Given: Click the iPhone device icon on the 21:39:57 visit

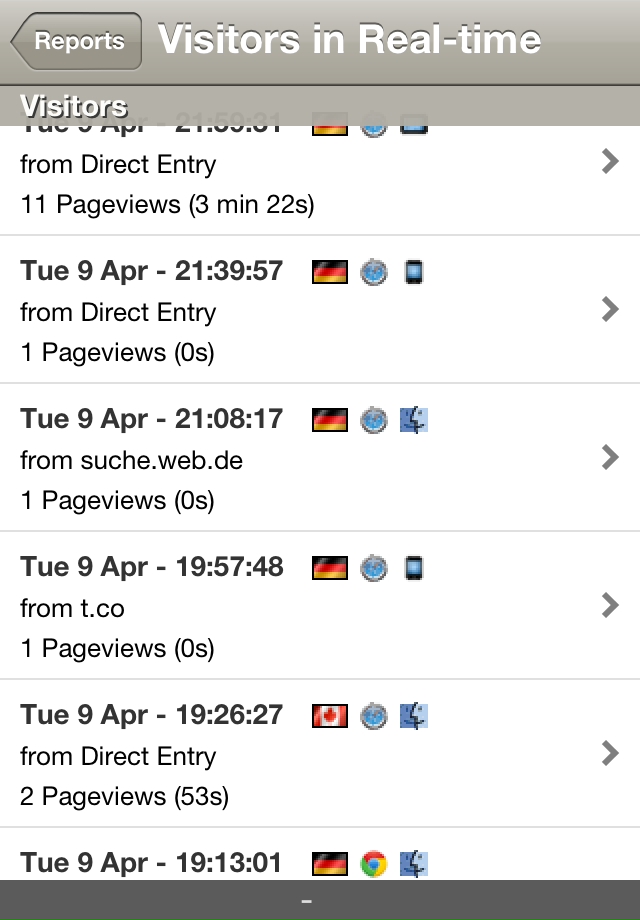Looking at the screenshot, I should (x=414, y=272).
